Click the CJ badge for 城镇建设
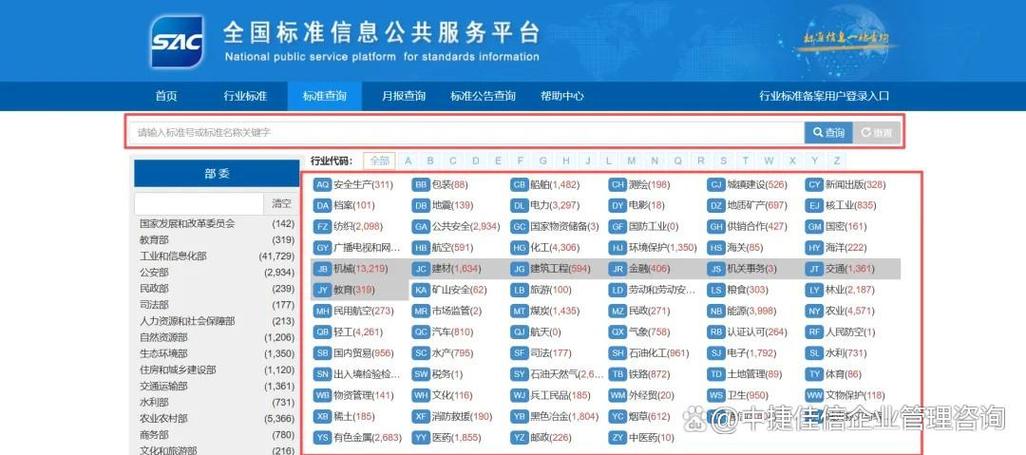Screen dimensions: 1026x455 (716, 185)
